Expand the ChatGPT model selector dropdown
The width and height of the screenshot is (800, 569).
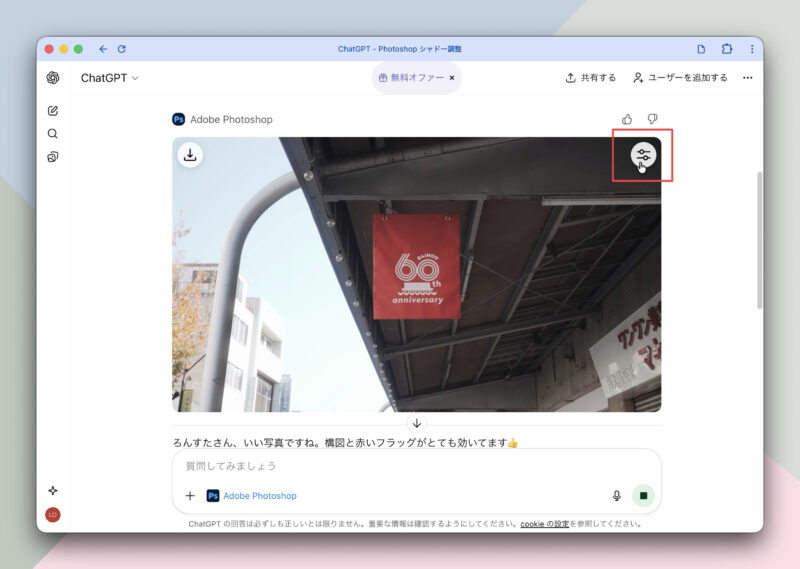(109, 78)
